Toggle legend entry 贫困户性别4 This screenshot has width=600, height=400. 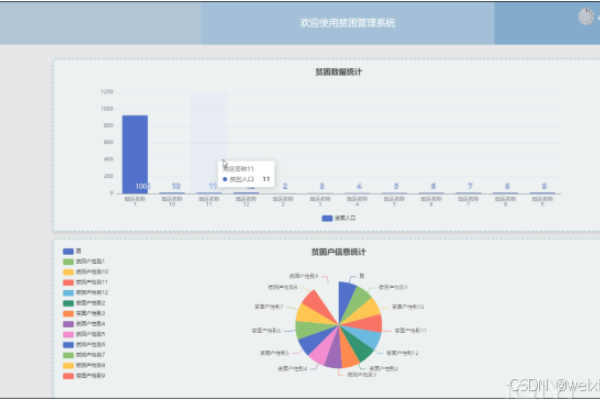click(x=84, y=324)
